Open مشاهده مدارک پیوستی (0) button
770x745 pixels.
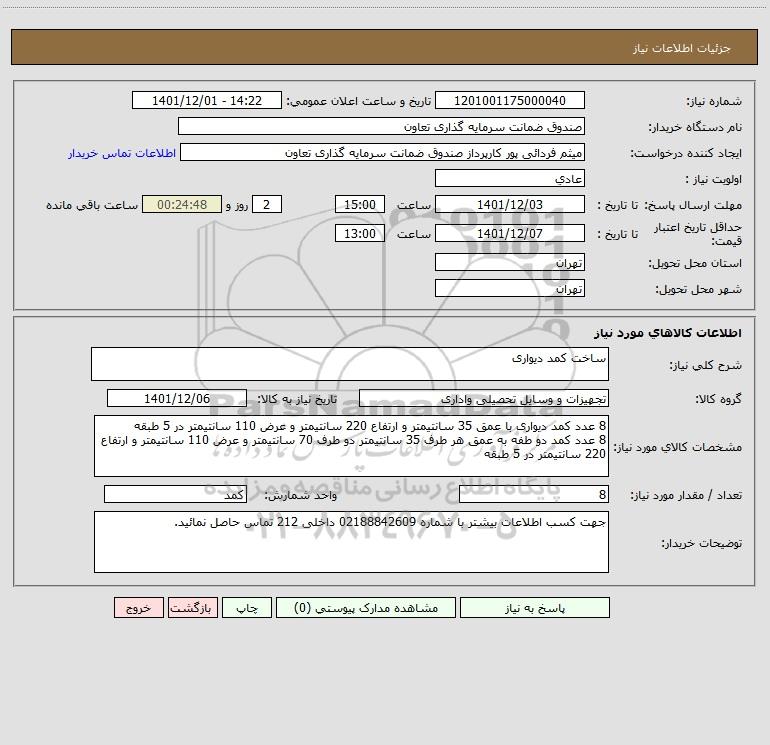pyautogui.click(x=366, y=608)
